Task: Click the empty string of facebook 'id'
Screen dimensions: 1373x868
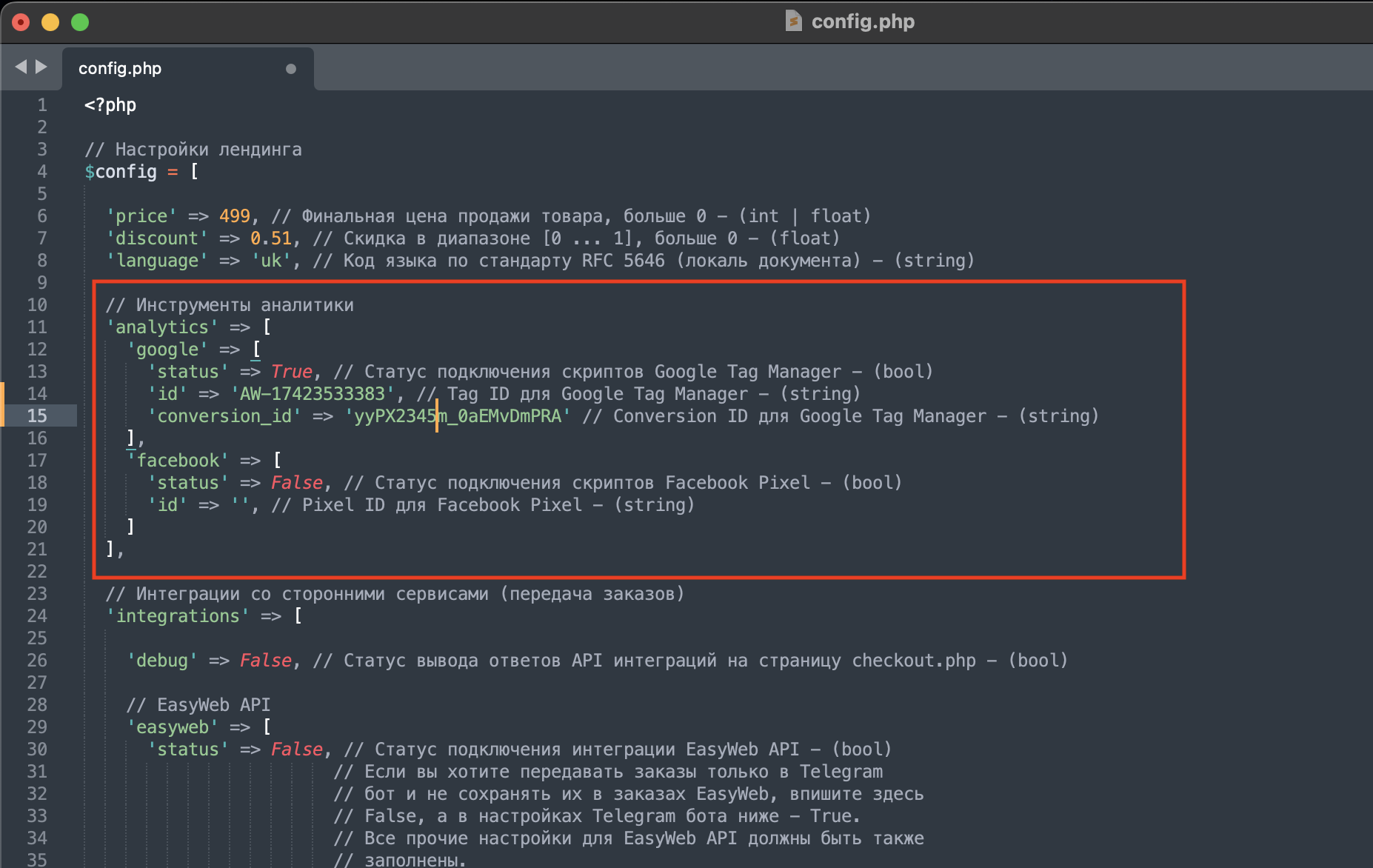Action: point(240,505)
